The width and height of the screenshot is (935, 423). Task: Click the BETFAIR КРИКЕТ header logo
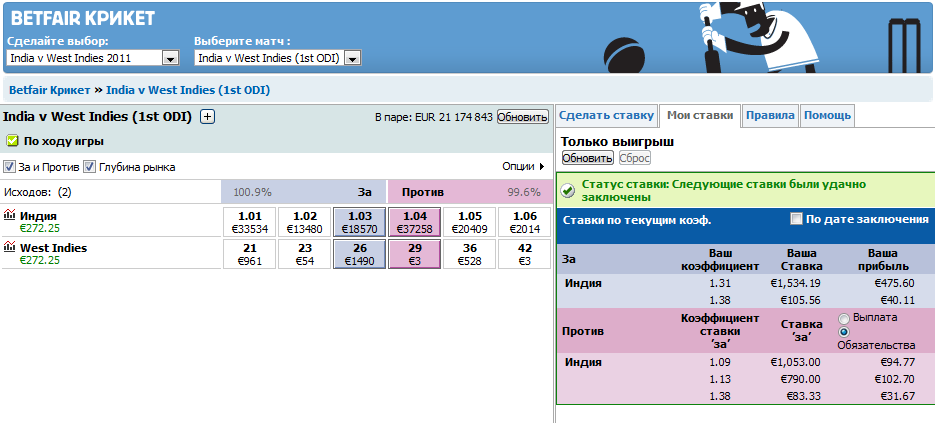[83, 18]
